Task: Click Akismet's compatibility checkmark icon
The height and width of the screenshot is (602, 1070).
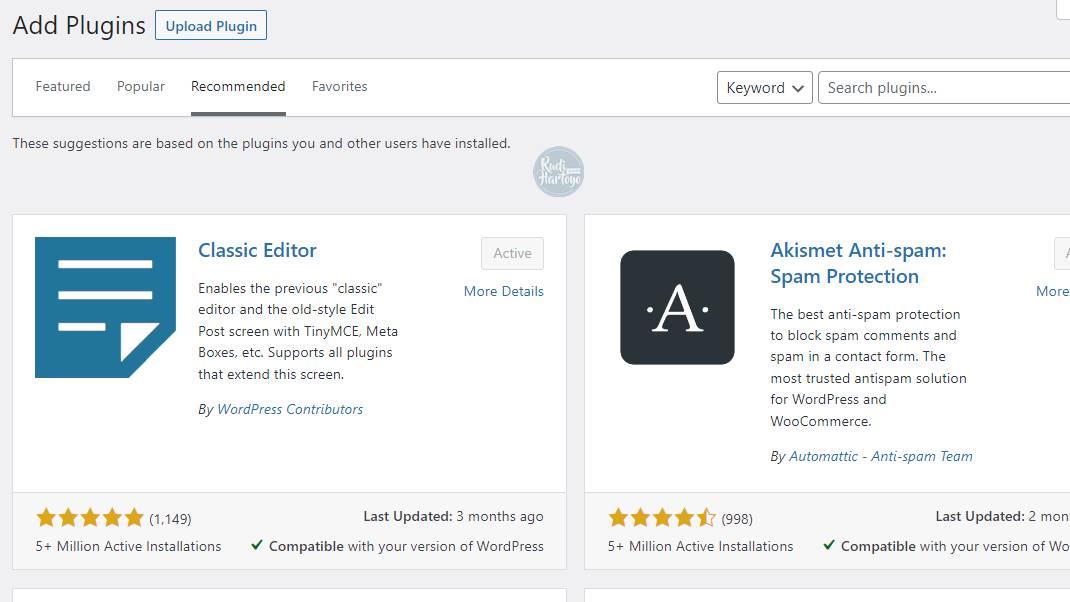Action: click(828, 545)
